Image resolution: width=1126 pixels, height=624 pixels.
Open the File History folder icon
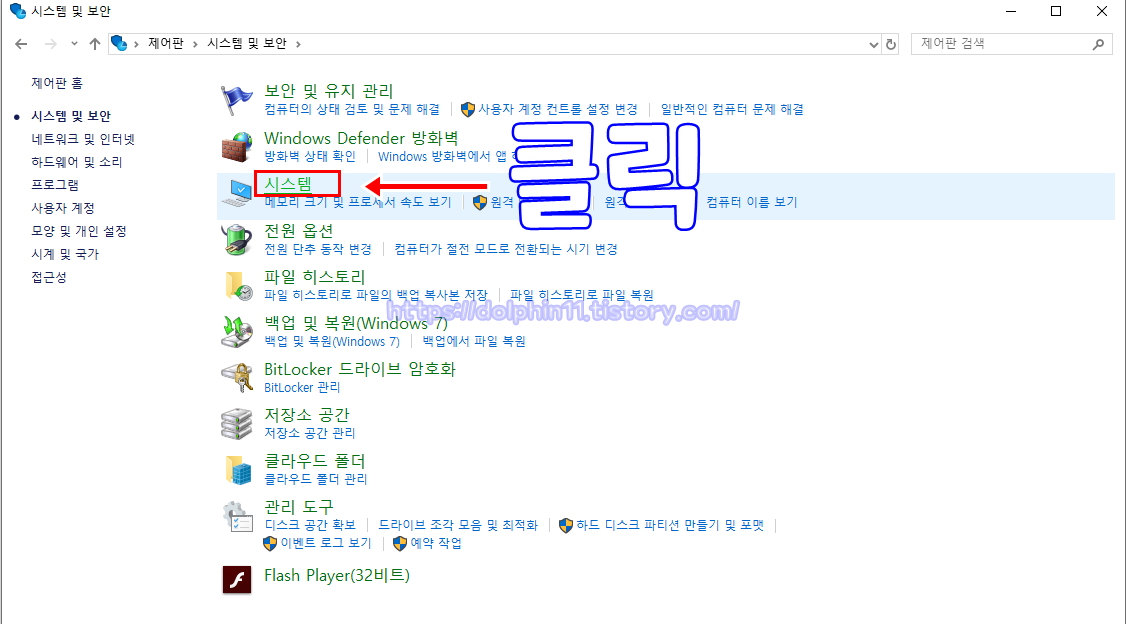point(238,286)
